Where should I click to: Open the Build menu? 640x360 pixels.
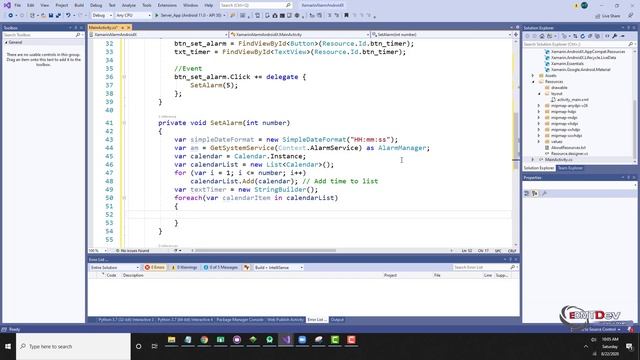[79, 5]
